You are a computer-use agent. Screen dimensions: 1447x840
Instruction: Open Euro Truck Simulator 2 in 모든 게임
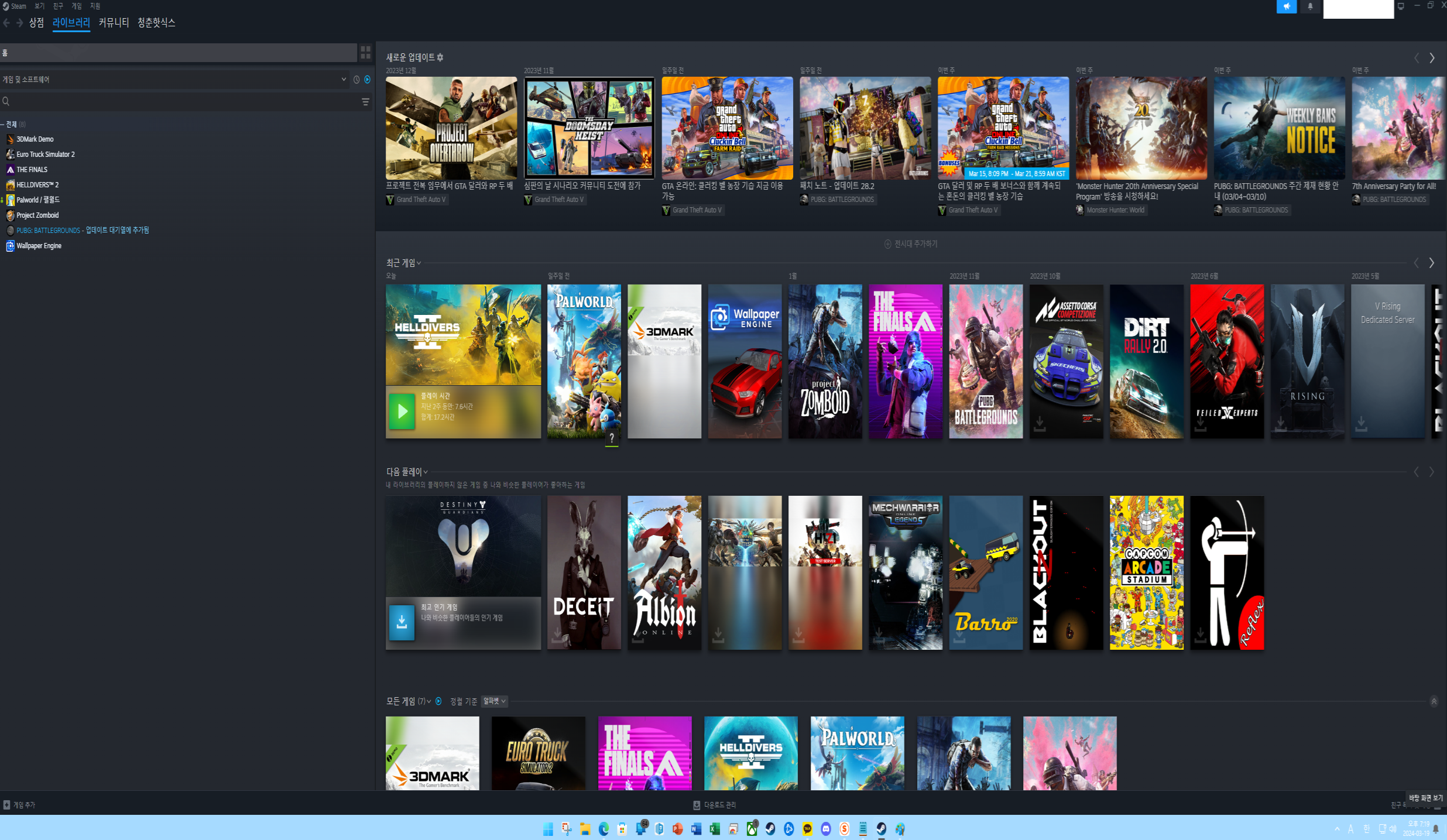(539, 753)
